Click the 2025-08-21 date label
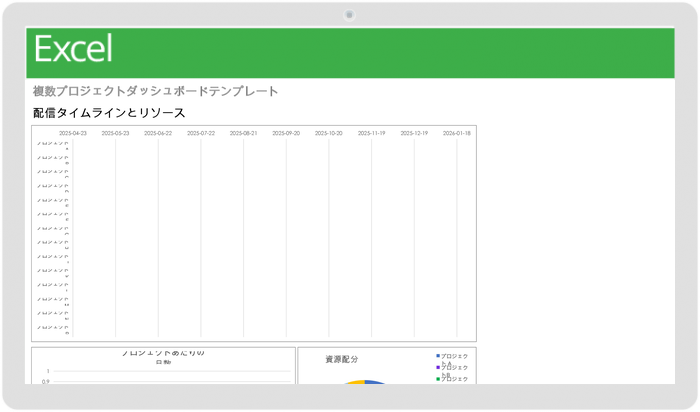The width and height of the screenshot is (700, 412). [x=243, y=133]
